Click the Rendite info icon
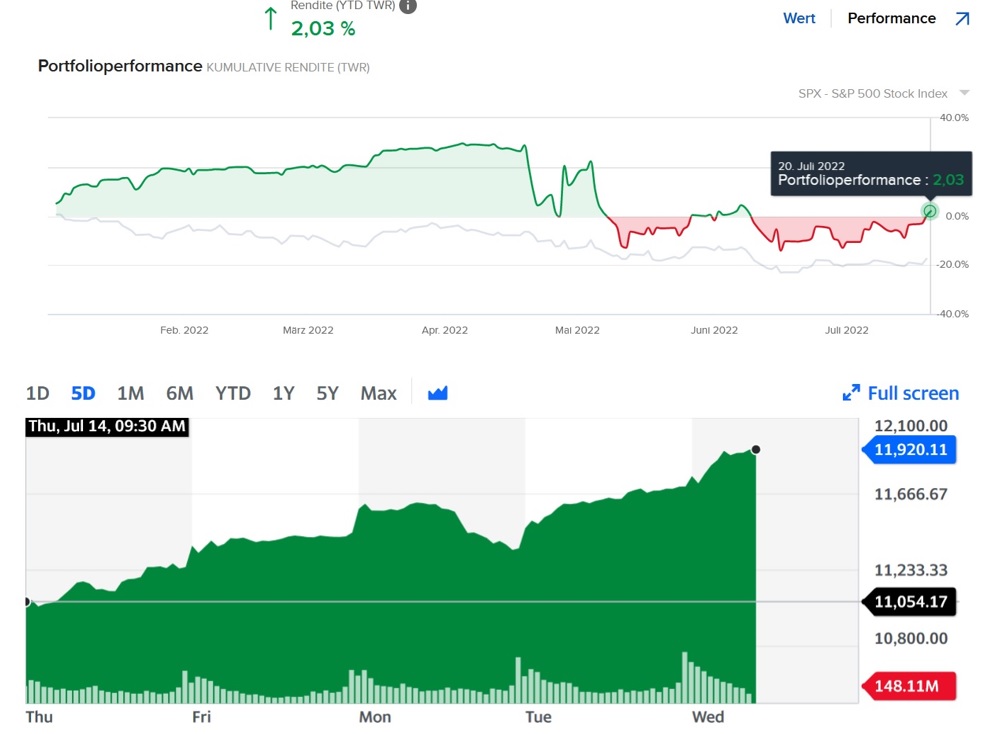The width and height of the screenshot is (987, 734). tap(407, 6)
